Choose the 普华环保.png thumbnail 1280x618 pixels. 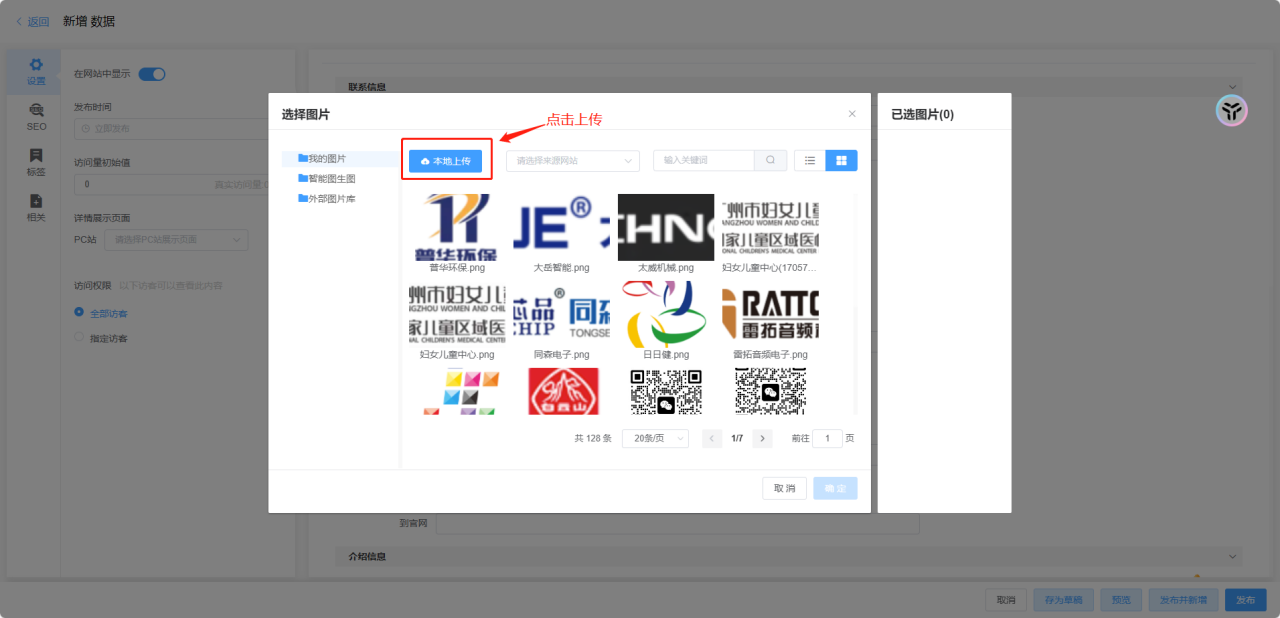click(x=457, y=227)
